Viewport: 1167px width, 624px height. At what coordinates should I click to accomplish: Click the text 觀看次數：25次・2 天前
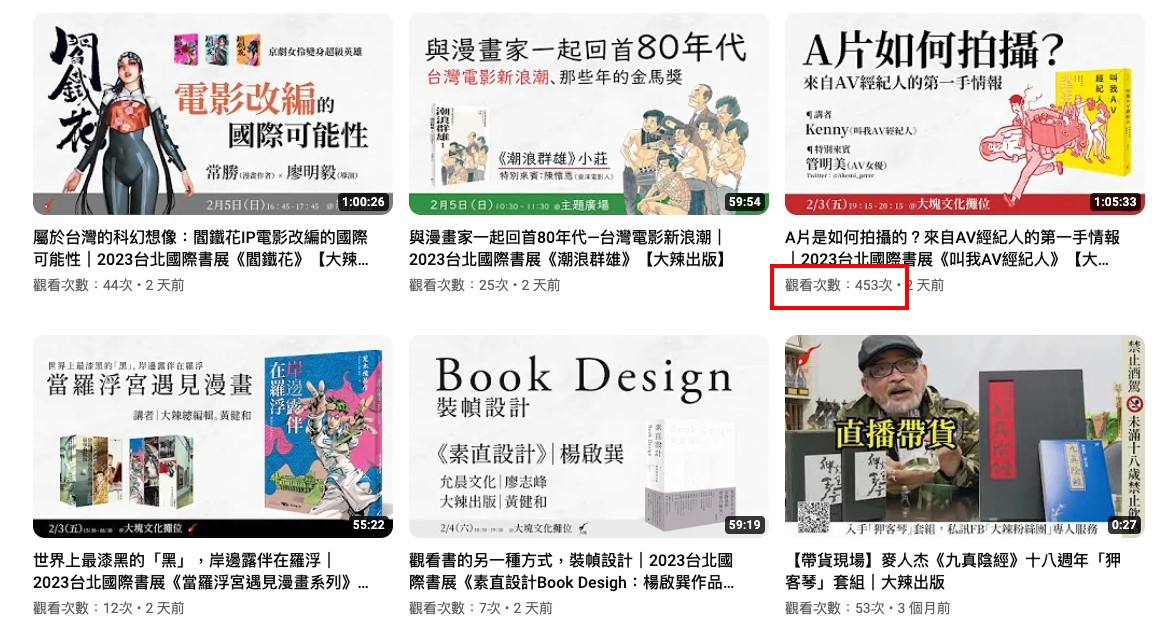coord(485,285)
